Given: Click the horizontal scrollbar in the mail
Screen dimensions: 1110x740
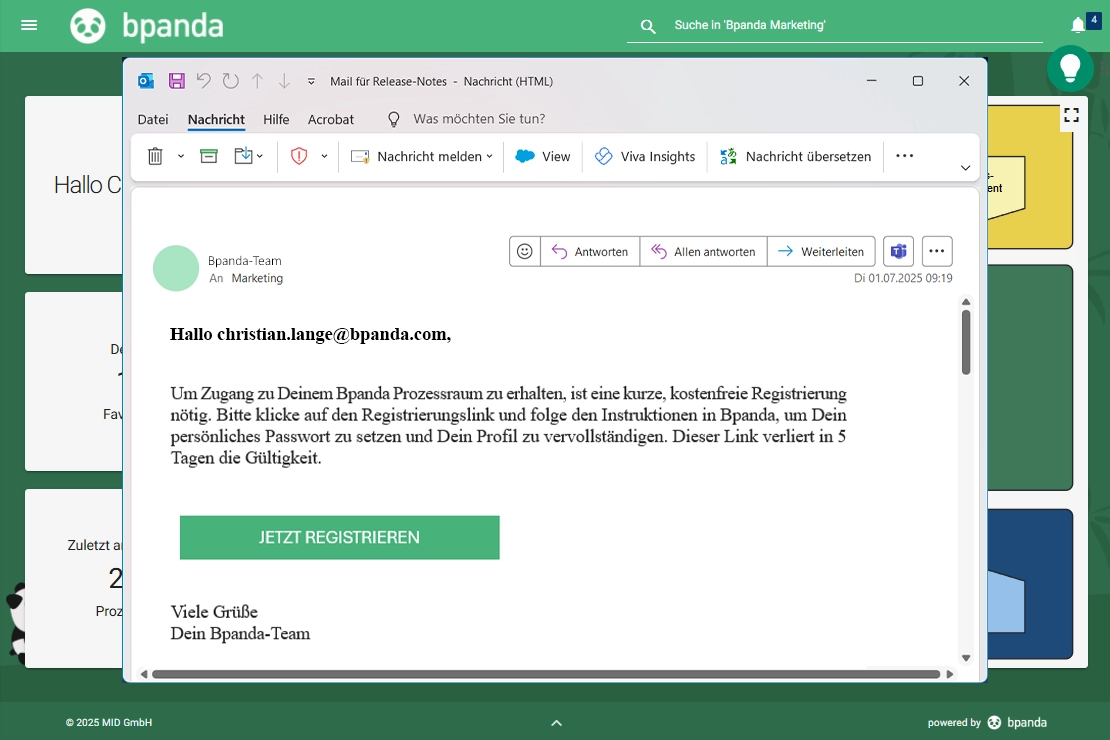Looking at the screenshot, I should pos(546,674).
